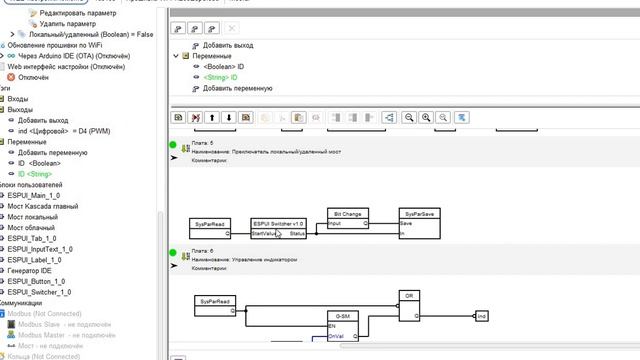This screenshot has width=640, height=360.
Task: Click the block structure tree toolbar icon
Action: (389, 118)
